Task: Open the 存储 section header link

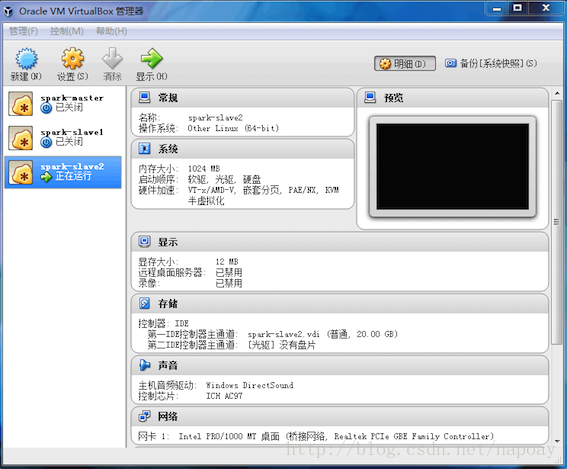Action: [x=168, y=304]
